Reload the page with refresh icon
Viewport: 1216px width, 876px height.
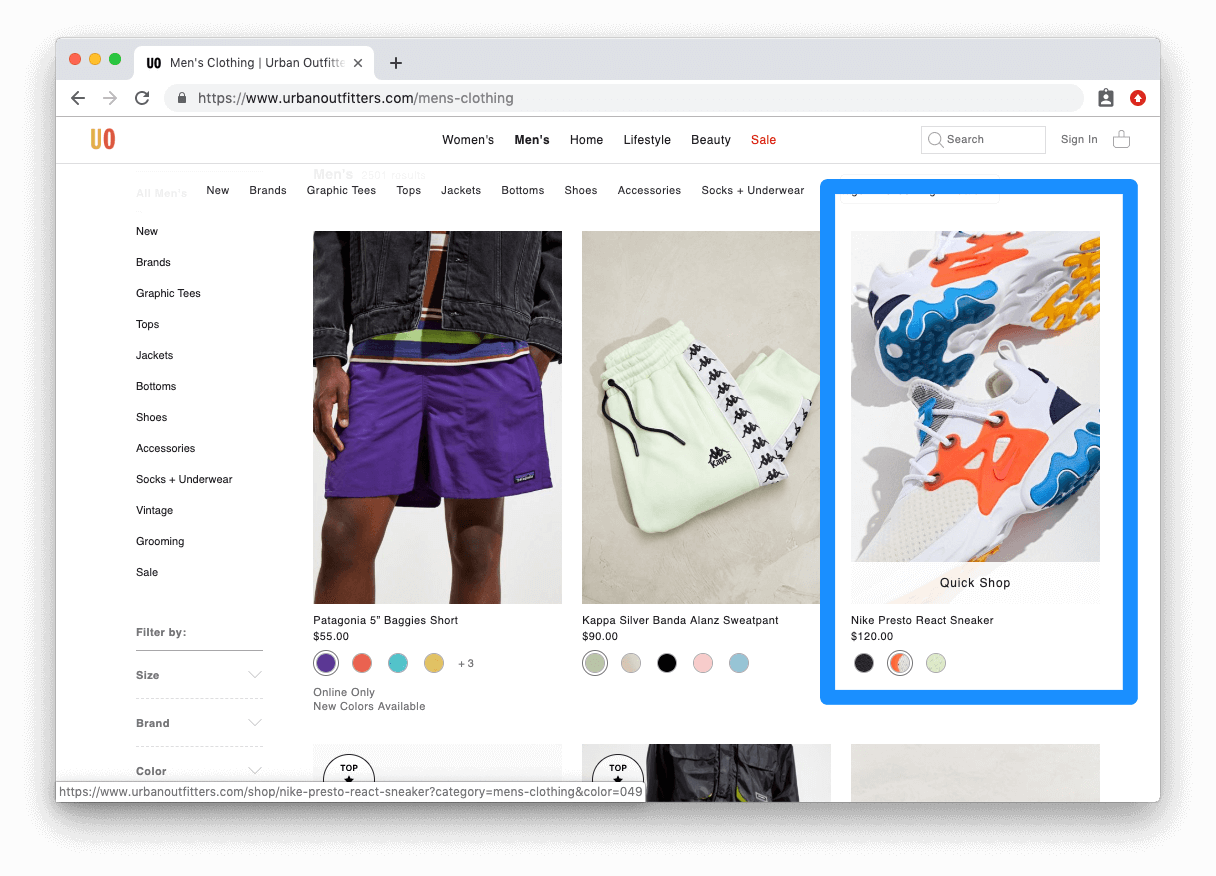coord(142,98)
